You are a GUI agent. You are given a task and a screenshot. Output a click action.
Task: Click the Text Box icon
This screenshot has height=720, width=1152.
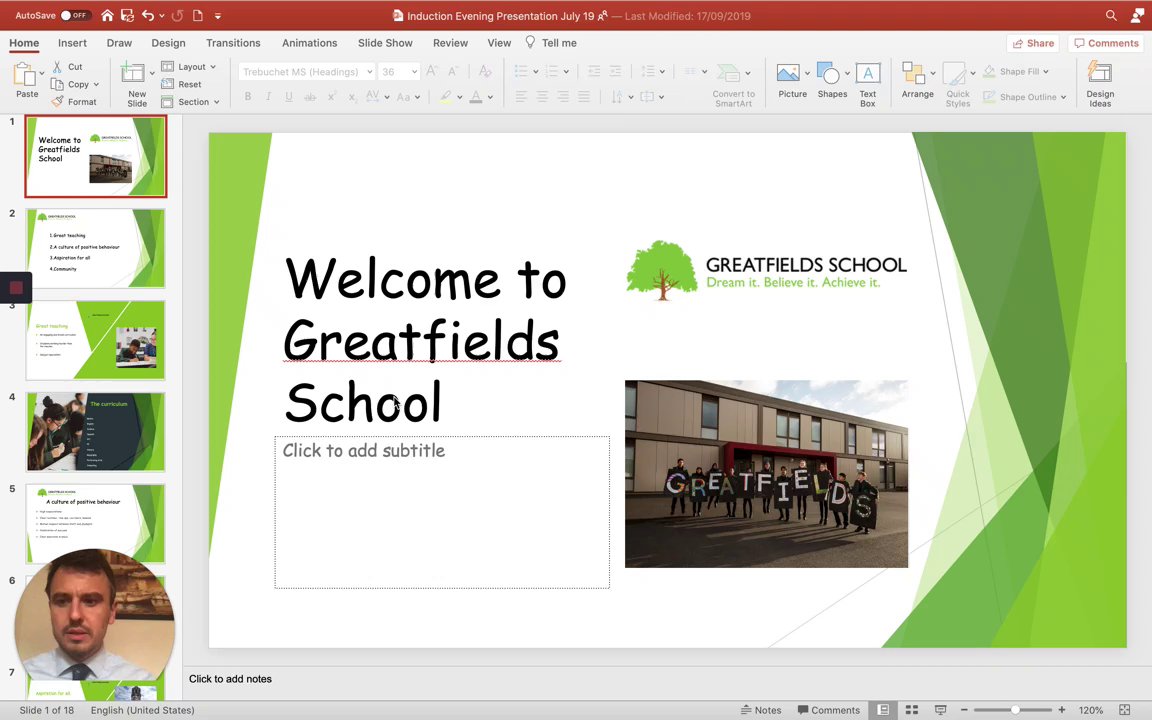(x=868, y=73)
